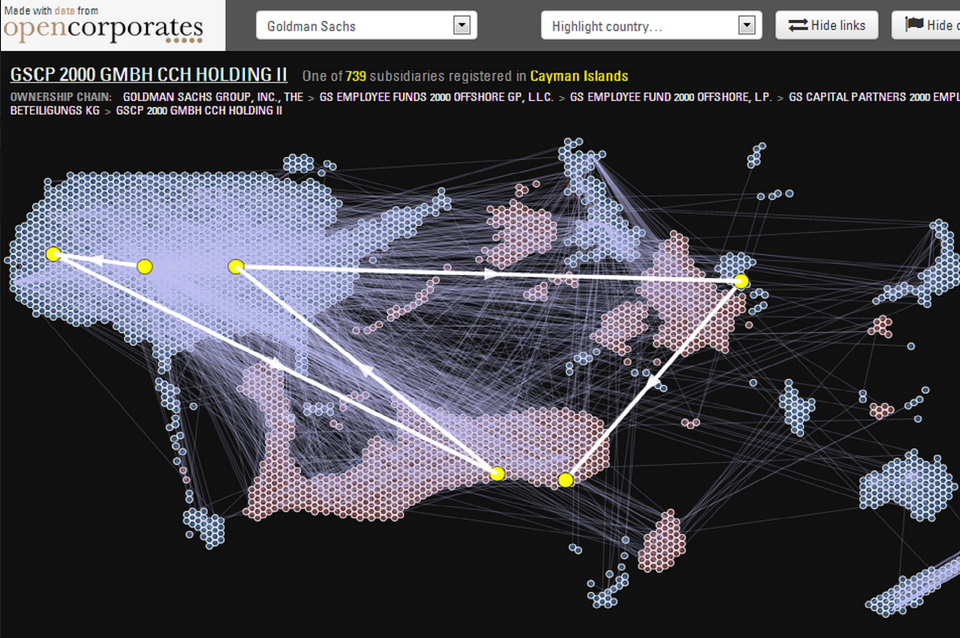Select GOLDMAN SACHS GROUP, INC., THE in chain

213,97
